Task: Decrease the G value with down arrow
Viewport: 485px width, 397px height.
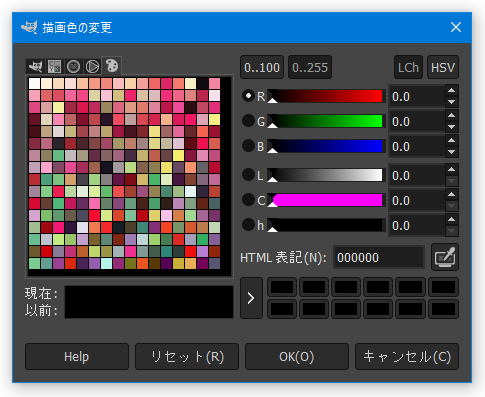Action: [452, 127]
